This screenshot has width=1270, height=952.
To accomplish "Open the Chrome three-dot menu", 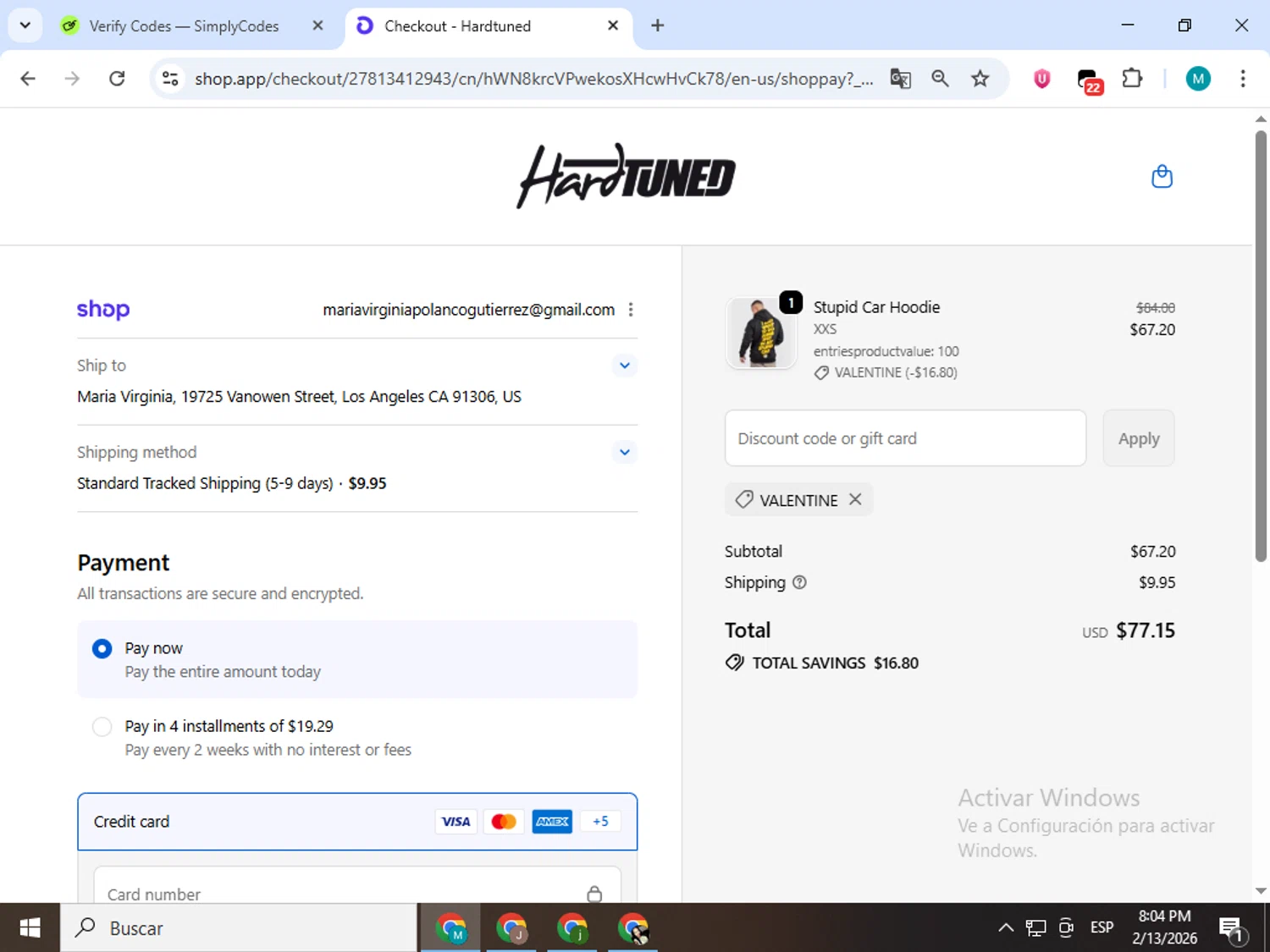I will (1243, 79).
